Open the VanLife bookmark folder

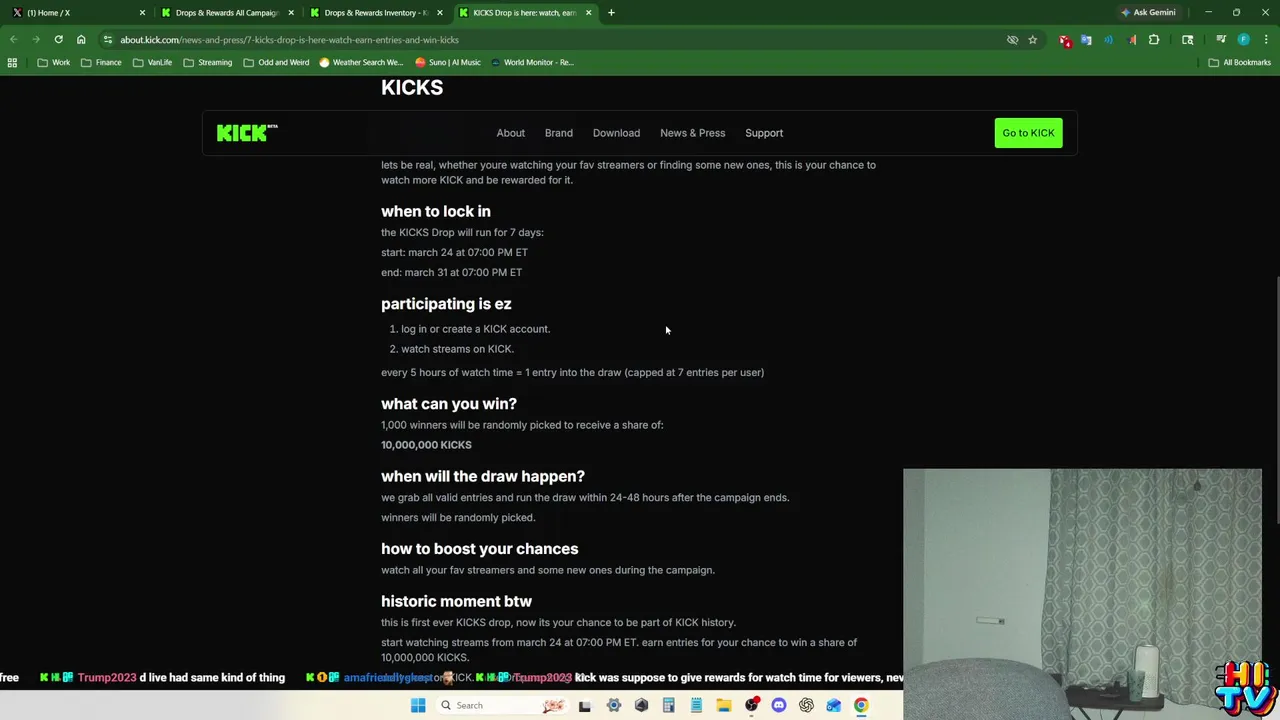(x=152, y=62)
